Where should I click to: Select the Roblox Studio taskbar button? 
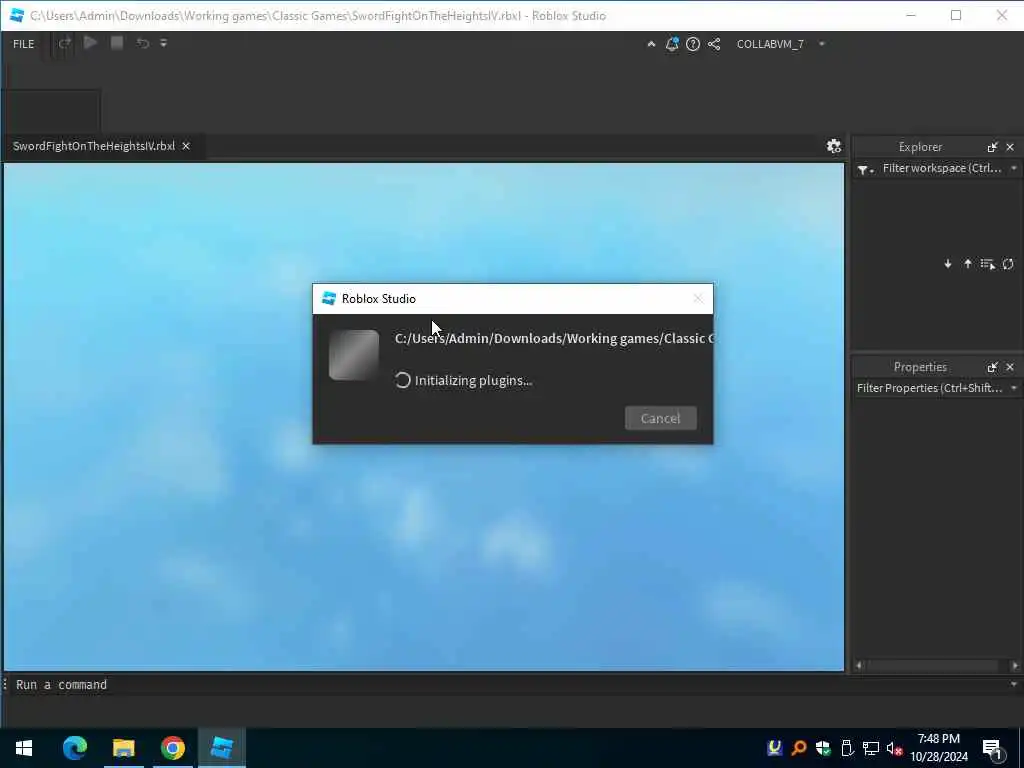[x=222, y=748]
